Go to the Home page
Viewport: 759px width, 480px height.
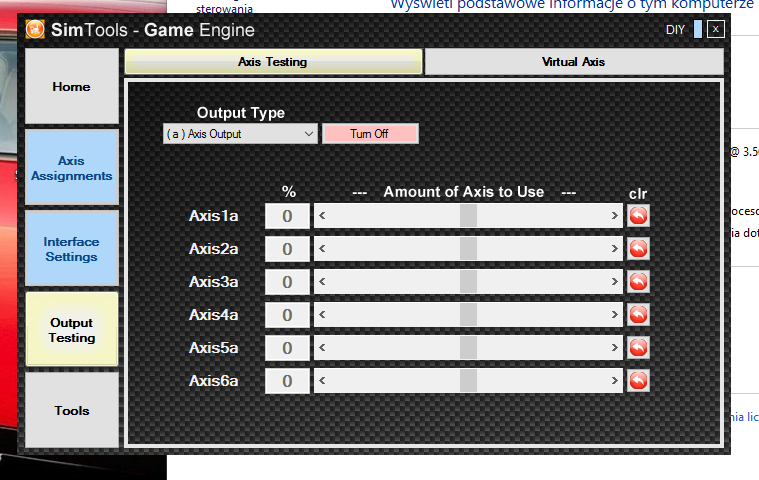click(x=72, y=86)
